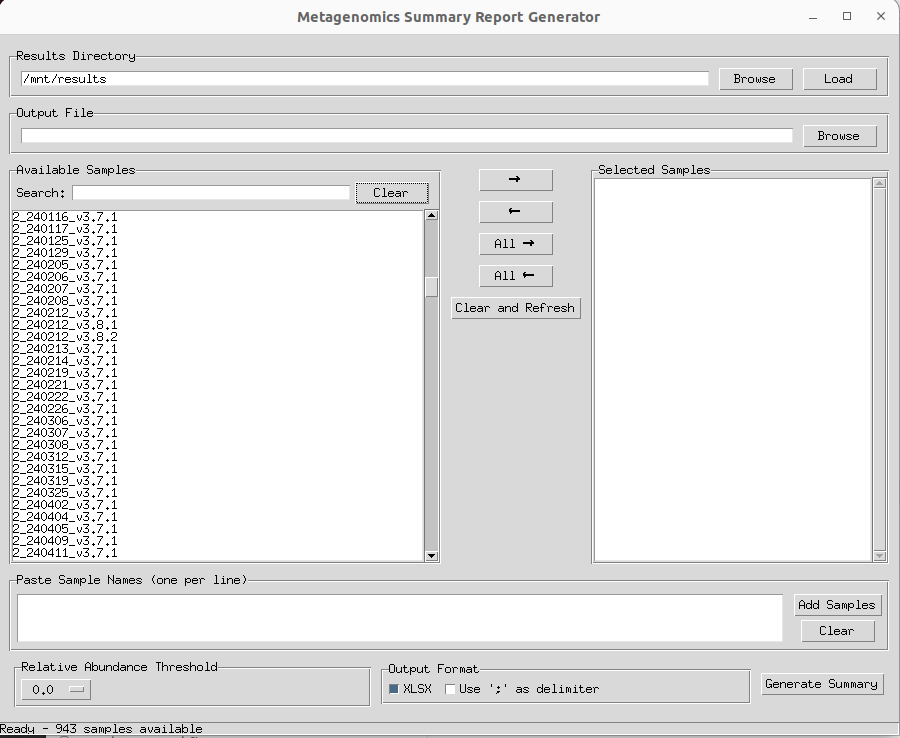Minimize the report generator window
This screenshot has height=738, width=900.
coord(814,16)
